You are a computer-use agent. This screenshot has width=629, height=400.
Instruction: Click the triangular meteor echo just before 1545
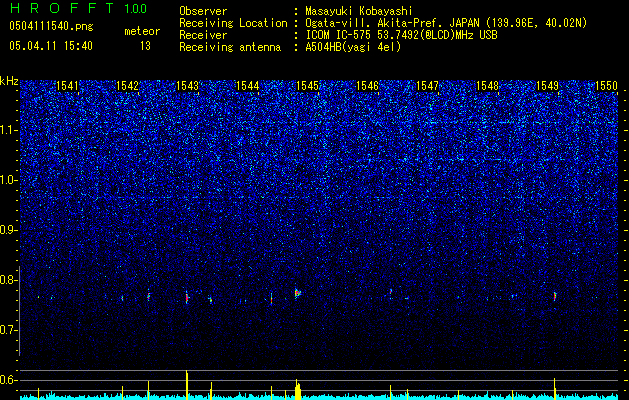pyautogui.click(x=297, y=293)
